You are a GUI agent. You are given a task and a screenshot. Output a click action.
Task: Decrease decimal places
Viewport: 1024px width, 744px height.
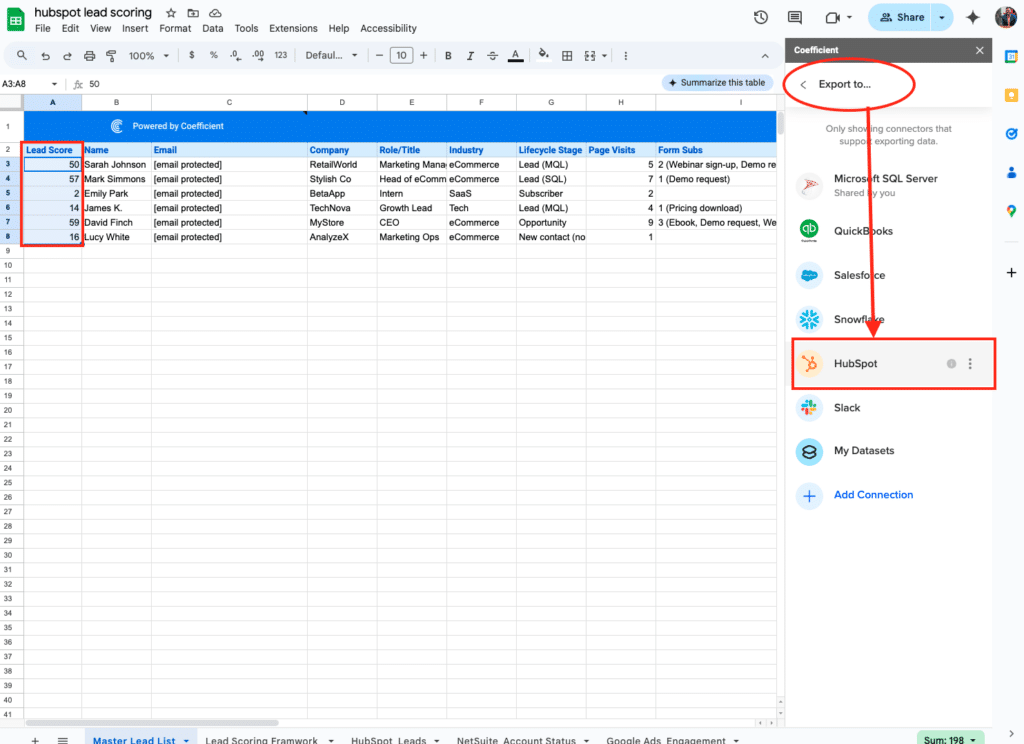coord(235,56)
